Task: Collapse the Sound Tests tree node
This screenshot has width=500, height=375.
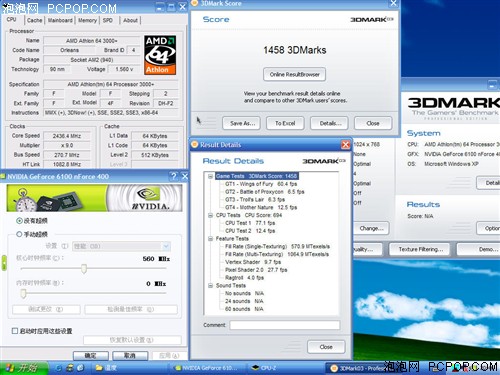Action: [x=211, y=286]
